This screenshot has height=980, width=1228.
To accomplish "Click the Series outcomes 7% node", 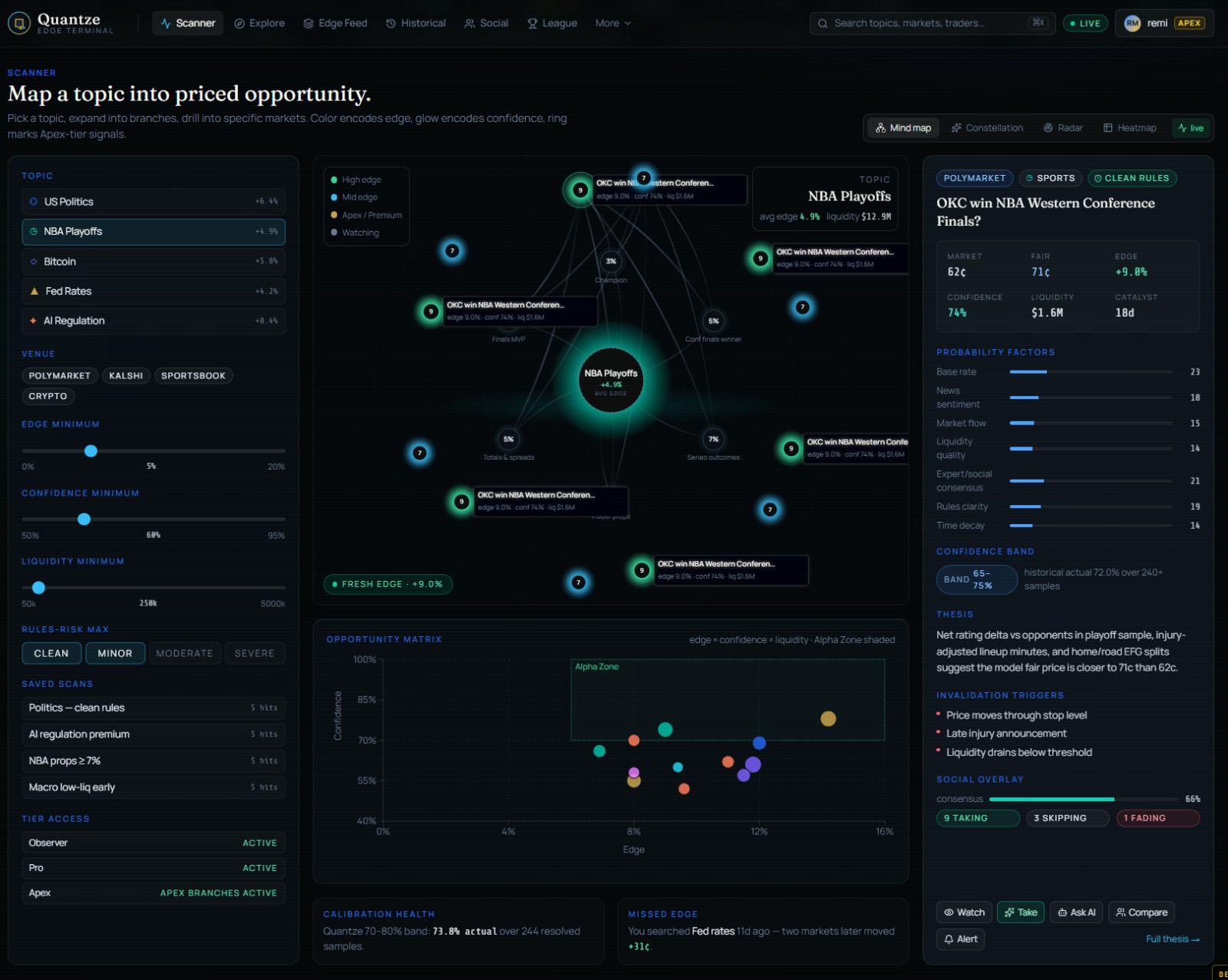I will click(x=714, y=440).
